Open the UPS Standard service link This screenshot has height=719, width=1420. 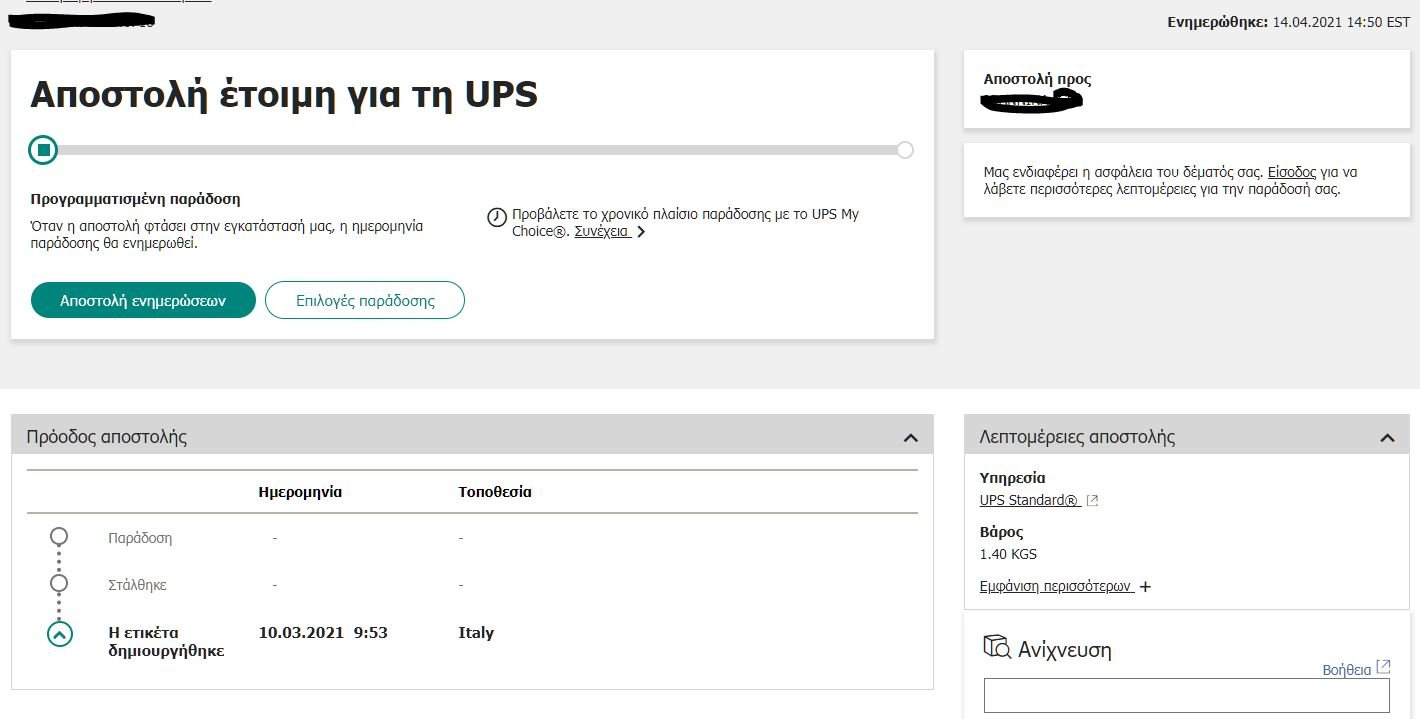click(x=1030, y=500)
